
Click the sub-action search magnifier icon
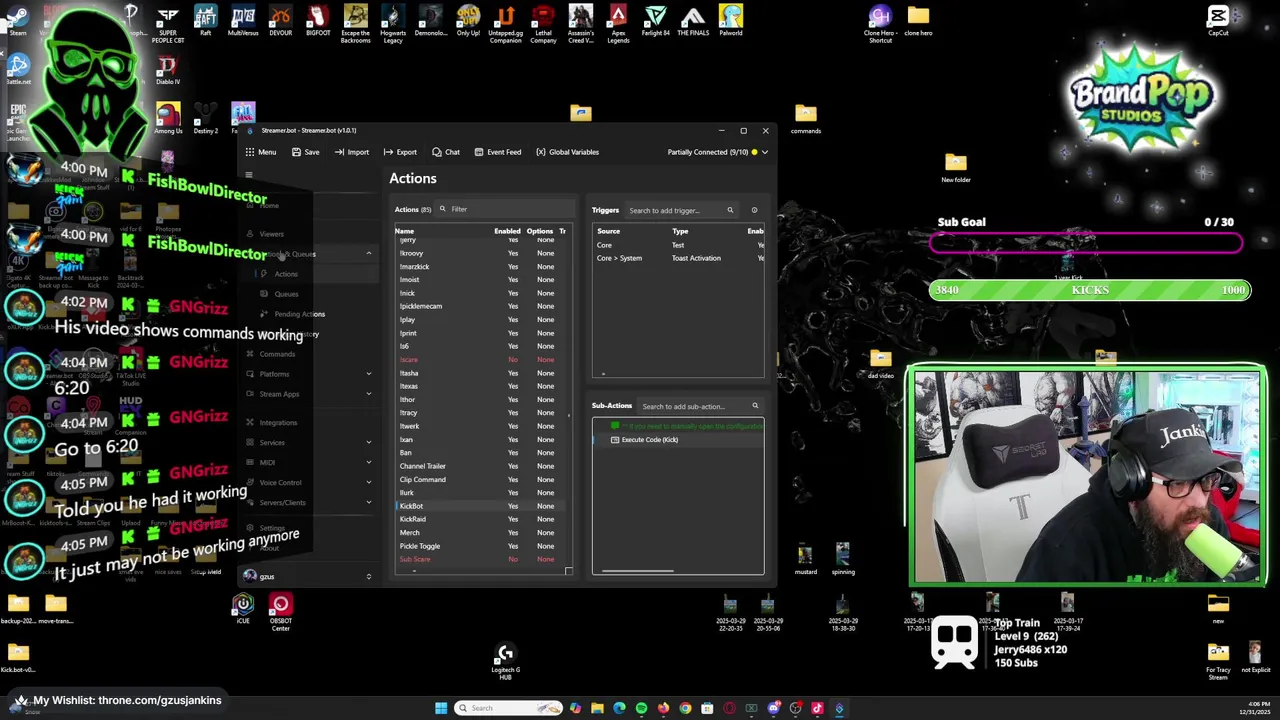point(755,406)
